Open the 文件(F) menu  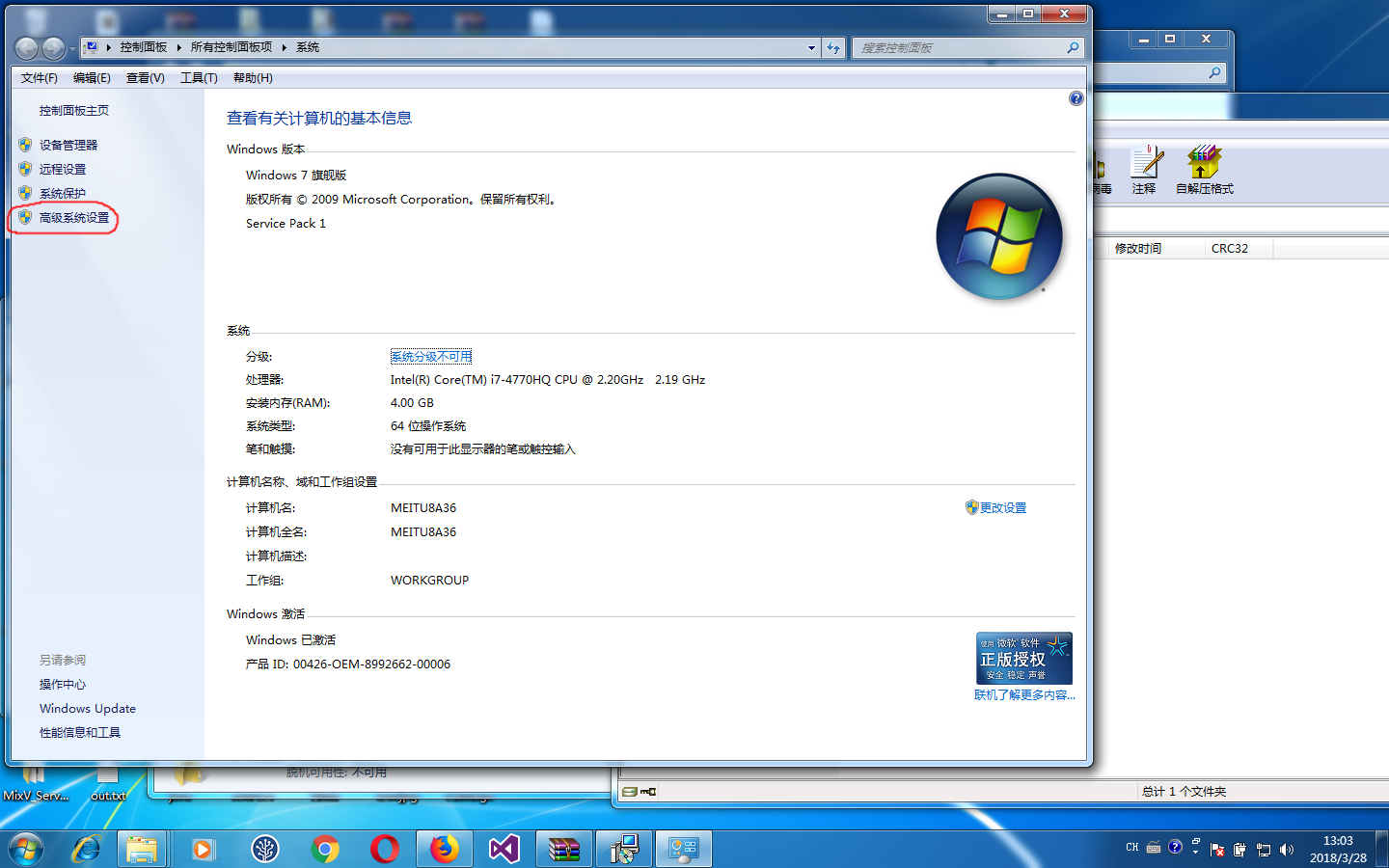click(x=40, y=78)
